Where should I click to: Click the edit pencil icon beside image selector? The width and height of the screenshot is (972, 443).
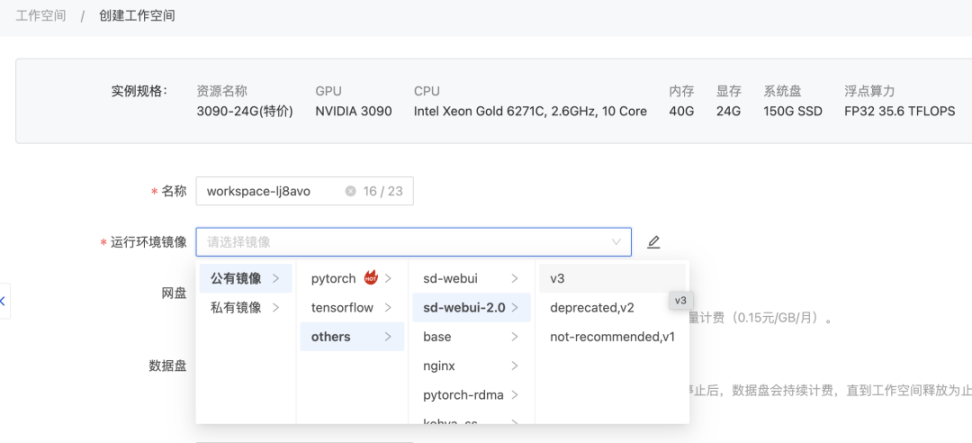(x=653, y=242)
